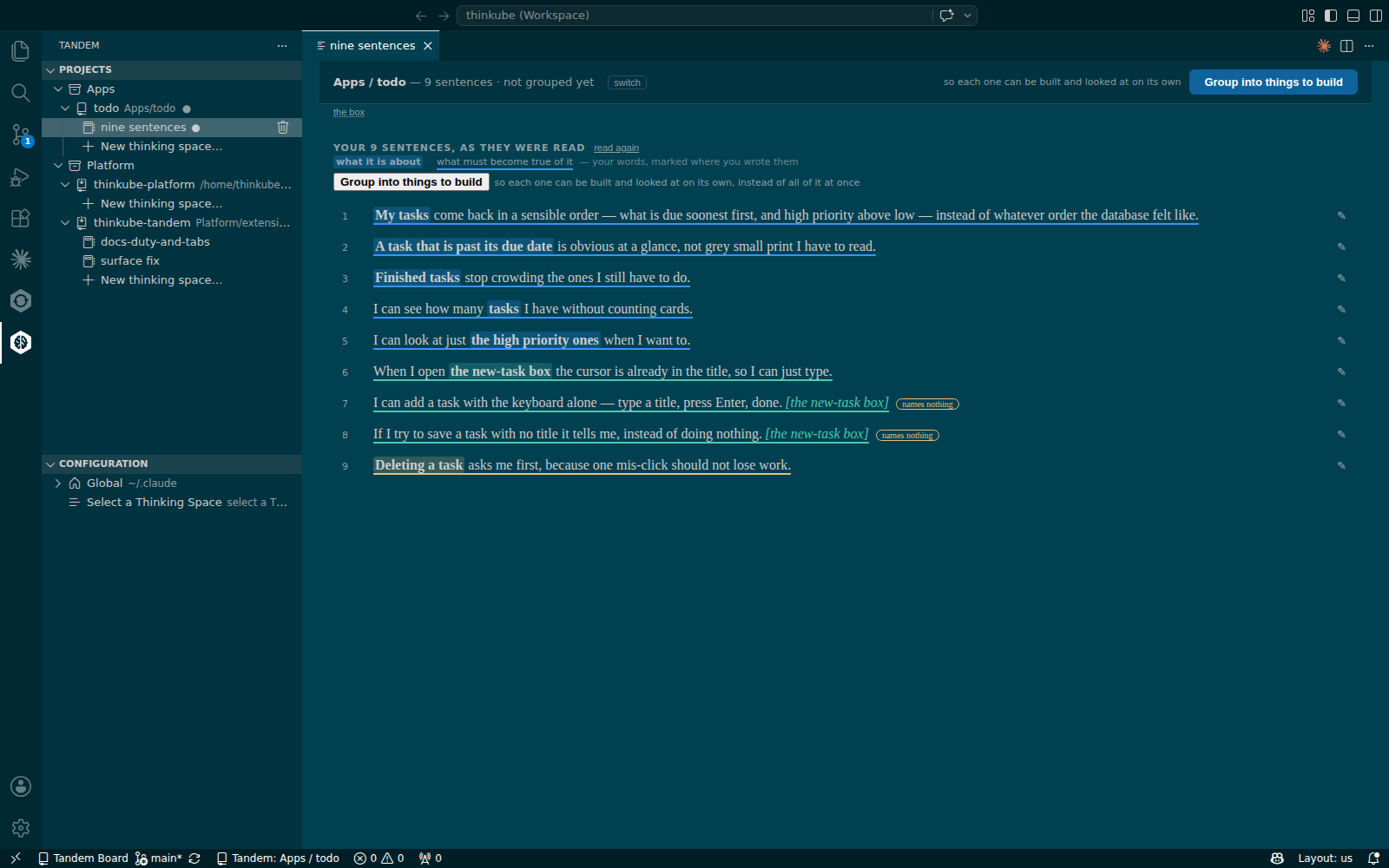
Task: Delete the nine sentences thinking space via trash icon
Action: point(283,128)
